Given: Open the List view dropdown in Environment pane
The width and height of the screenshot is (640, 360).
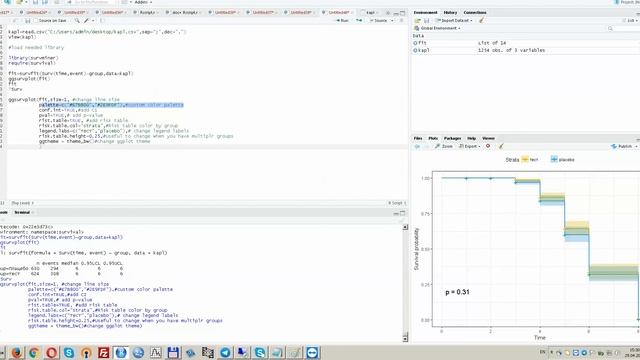Looking at the screenshot, I should pyautogui.click(x=630, y=20).
